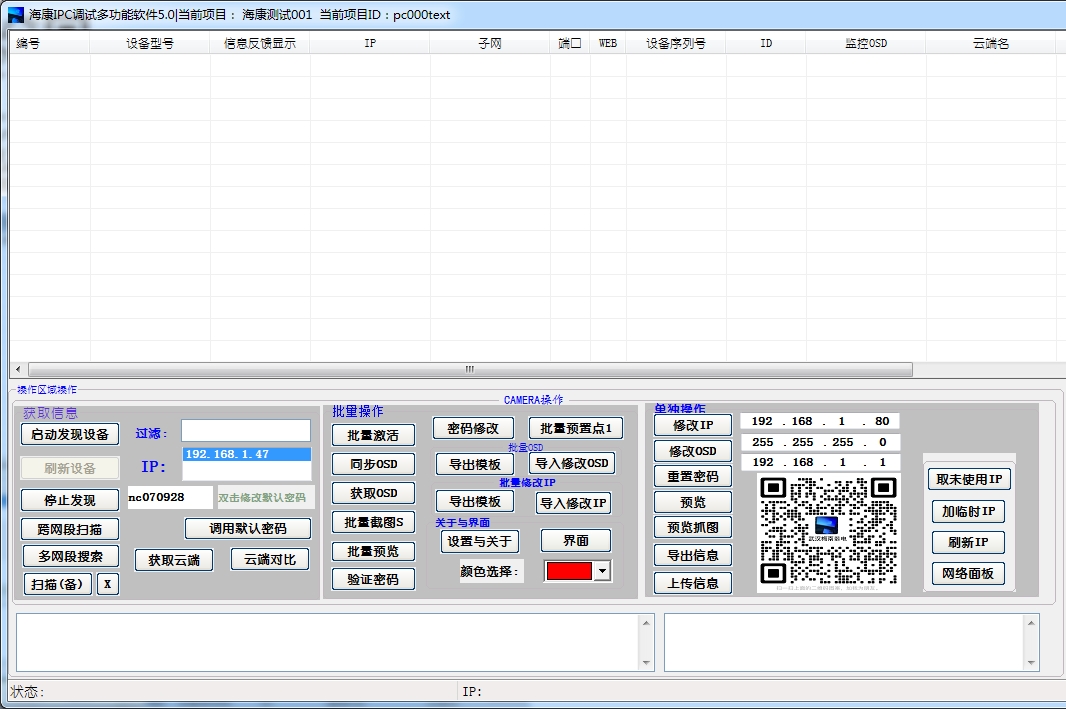Click the gateway field 192.168.1.1

819,462
